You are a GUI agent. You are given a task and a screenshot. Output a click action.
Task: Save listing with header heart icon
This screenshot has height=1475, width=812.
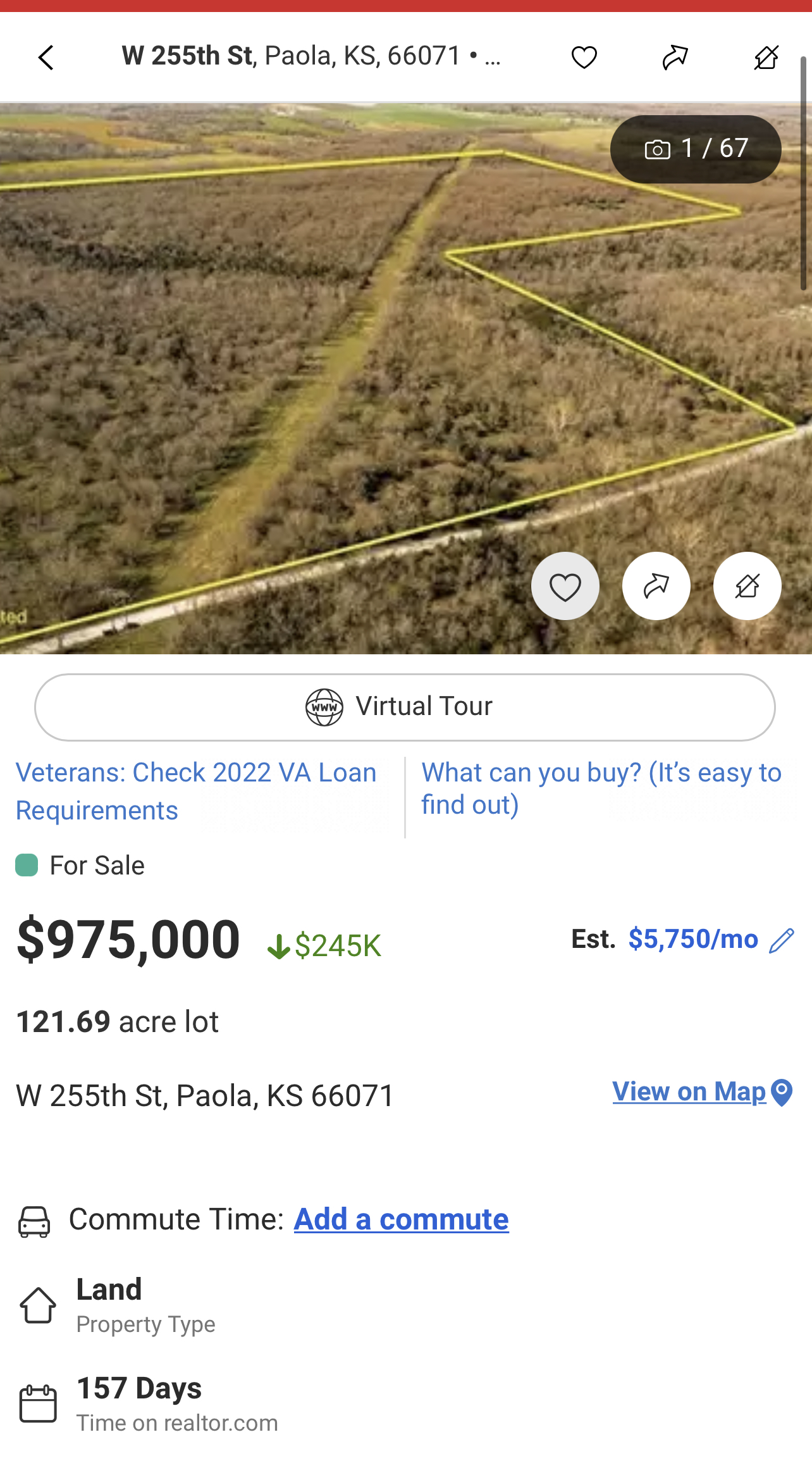(584, 58)
